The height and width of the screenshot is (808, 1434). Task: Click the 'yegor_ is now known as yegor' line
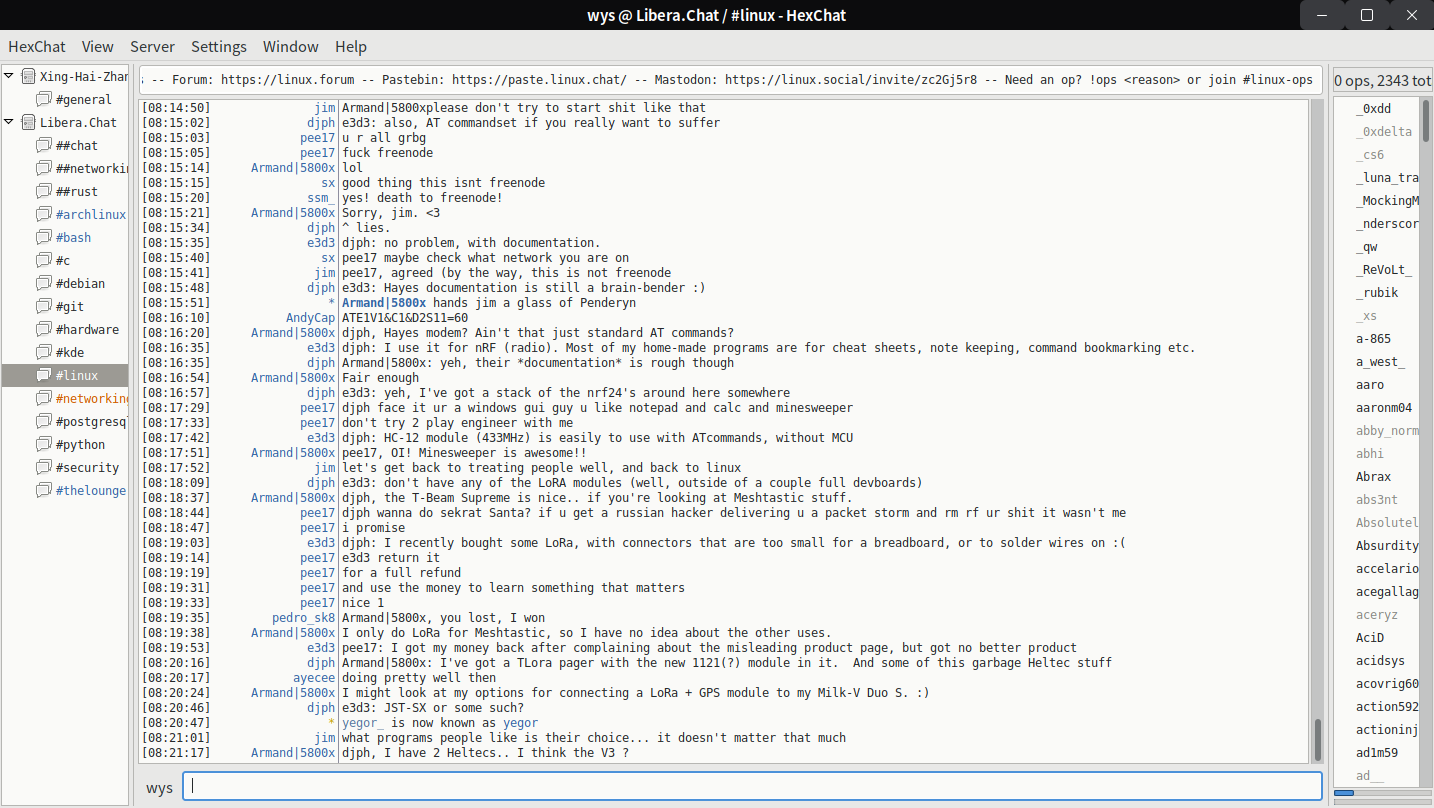click(440, 723)
